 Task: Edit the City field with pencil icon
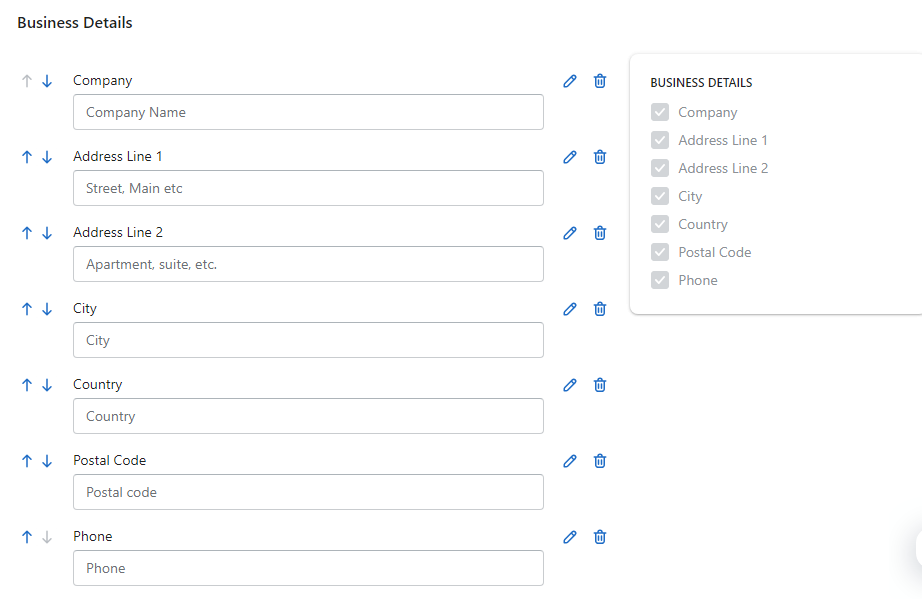[x=570, y=309]
